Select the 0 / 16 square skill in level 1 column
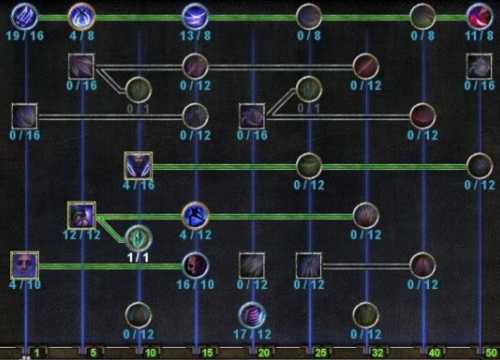Screen dimensions: 500x360 click(x=24, y=116)
